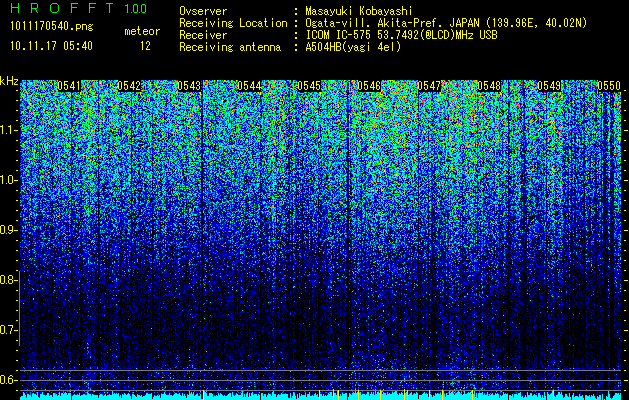This screenshot has height=400, width=629.
Task: Click the 0543 time marker
Action: click(189, 86)
